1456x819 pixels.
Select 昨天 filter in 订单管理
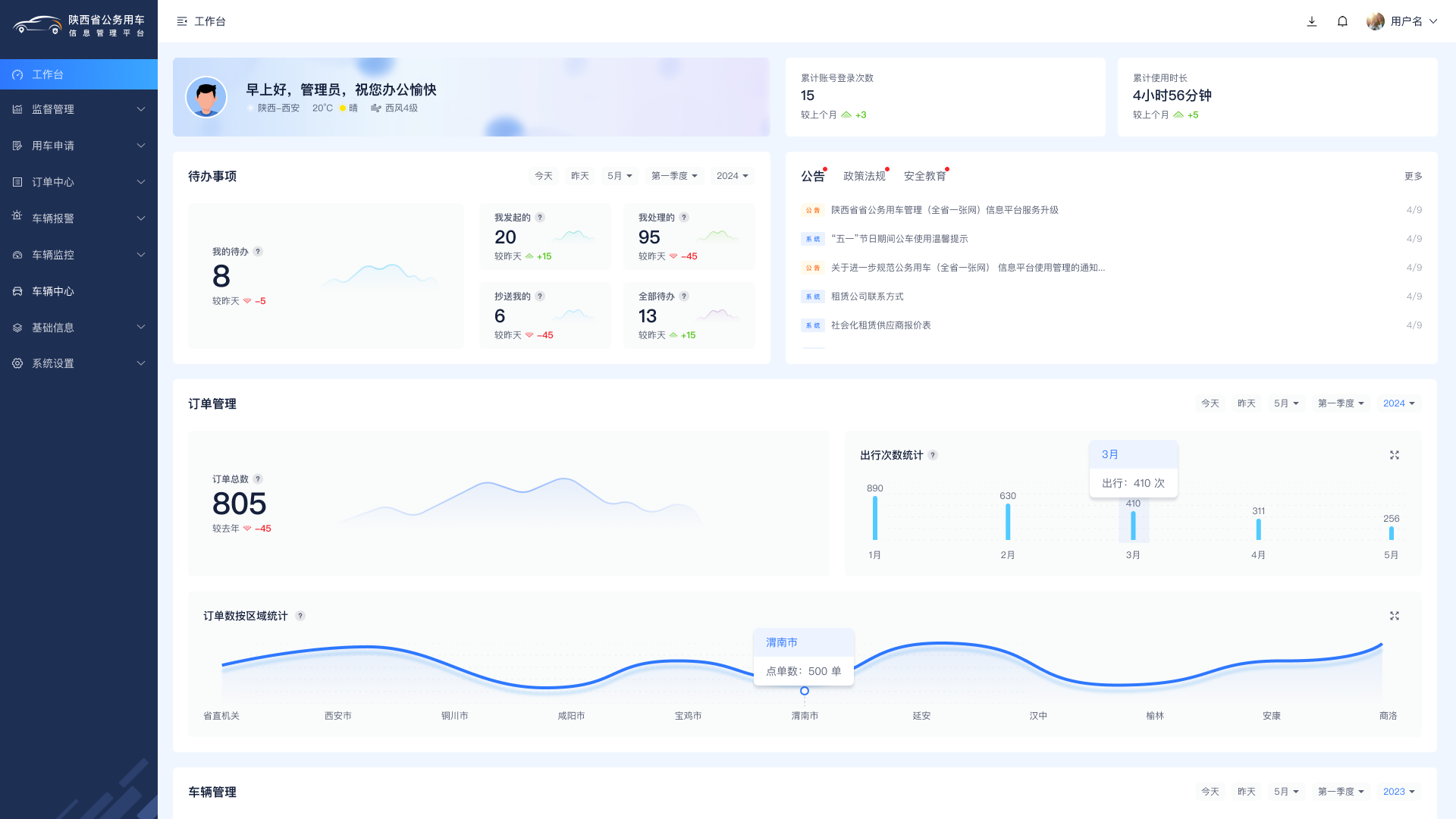(x=1247, y=403)
